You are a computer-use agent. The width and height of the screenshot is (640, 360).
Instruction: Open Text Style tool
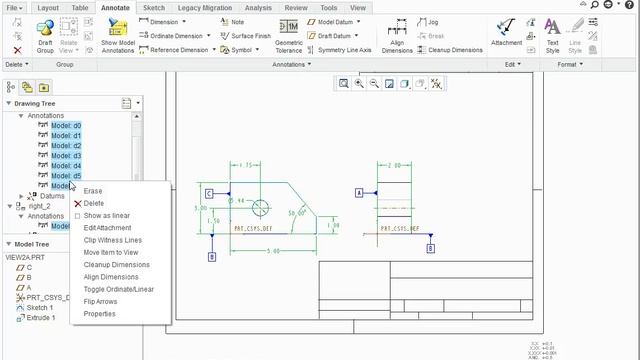(x=552, y=27)
